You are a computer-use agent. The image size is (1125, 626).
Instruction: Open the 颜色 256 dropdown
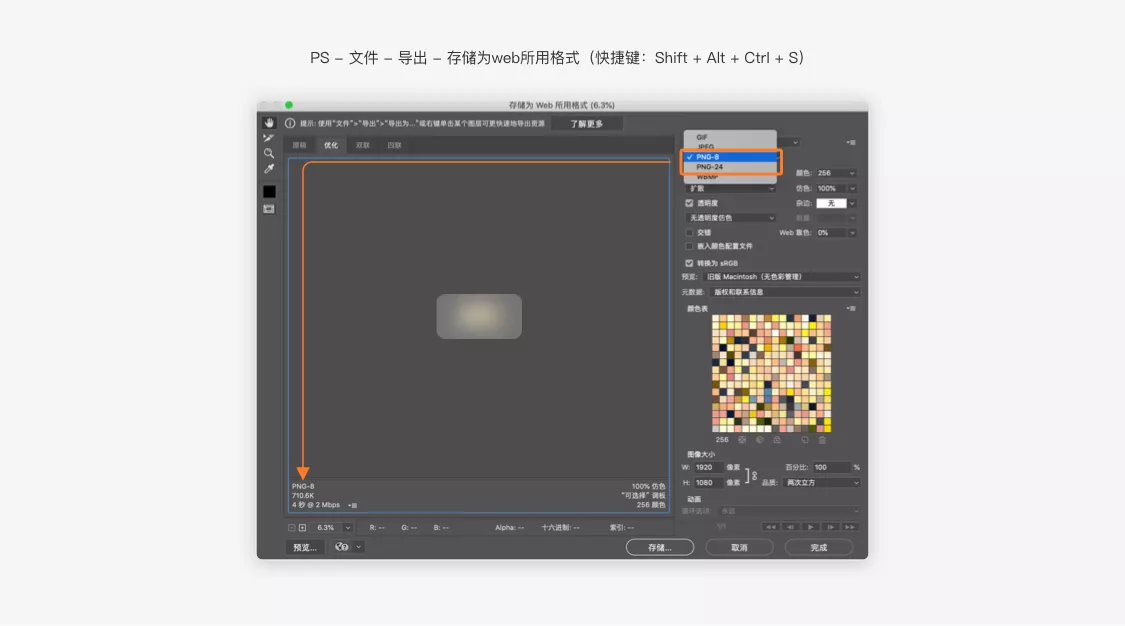836,173
